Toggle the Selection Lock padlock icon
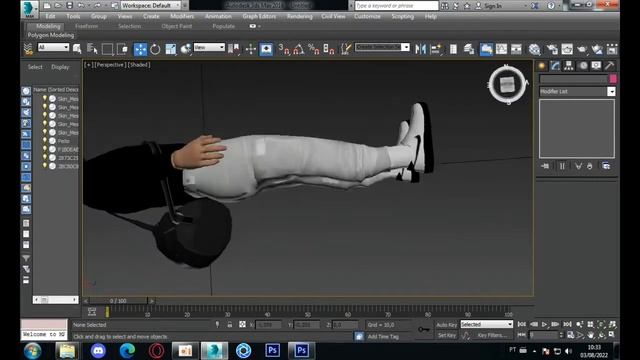This screenshot has height=360, width=640. coord(230,324)
